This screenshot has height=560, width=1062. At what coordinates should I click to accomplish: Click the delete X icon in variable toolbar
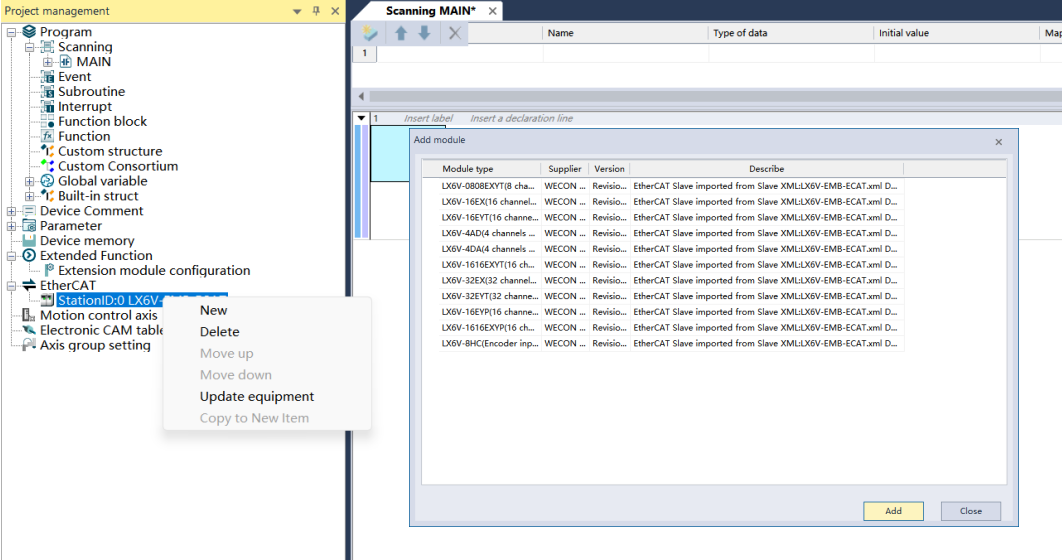[x=455, y=33]
